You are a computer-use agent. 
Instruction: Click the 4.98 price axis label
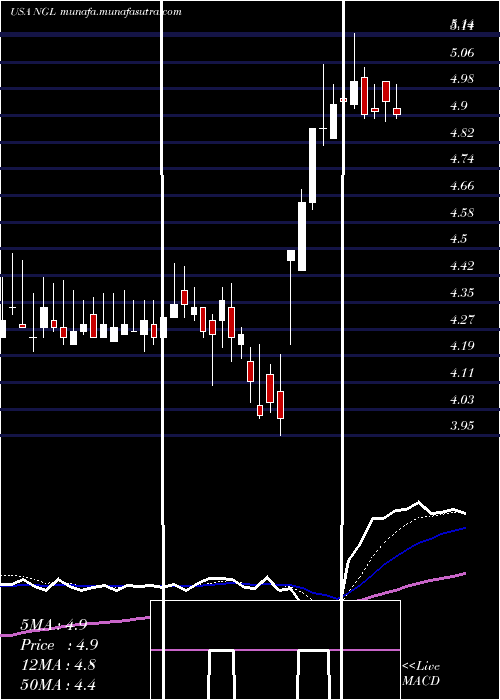coord(462,79)
